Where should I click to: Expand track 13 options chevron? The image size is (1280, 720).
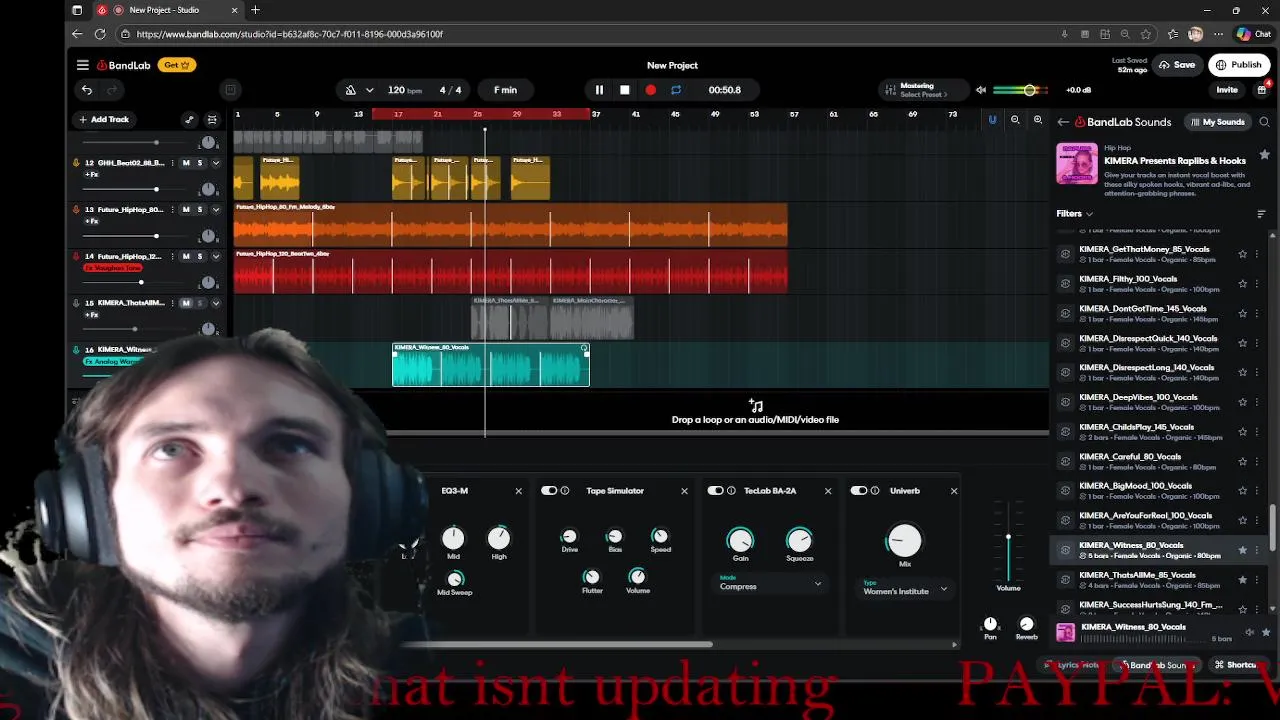click(215, 210)
